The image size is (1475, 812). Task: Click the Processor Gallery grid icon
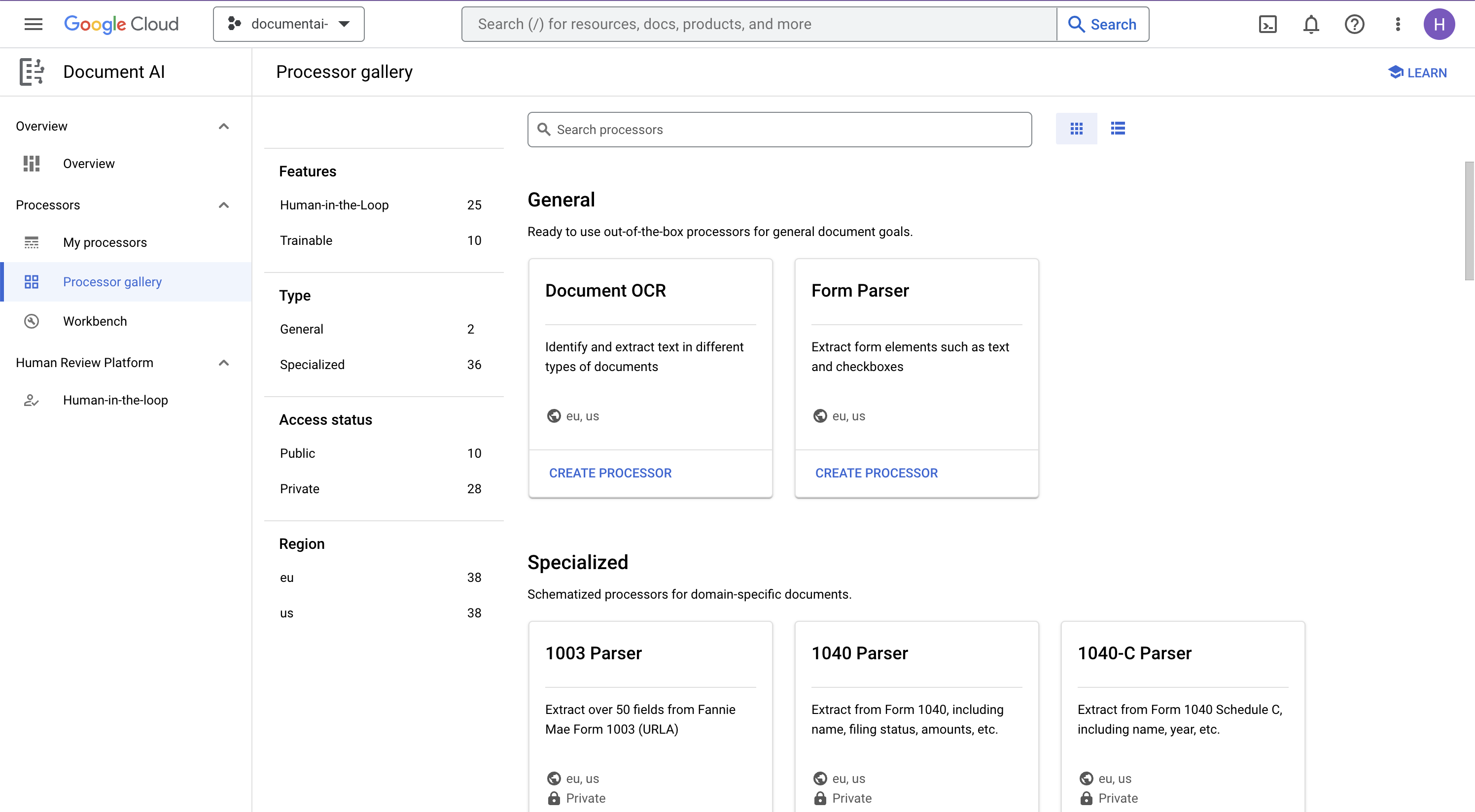coord(1077,128)
